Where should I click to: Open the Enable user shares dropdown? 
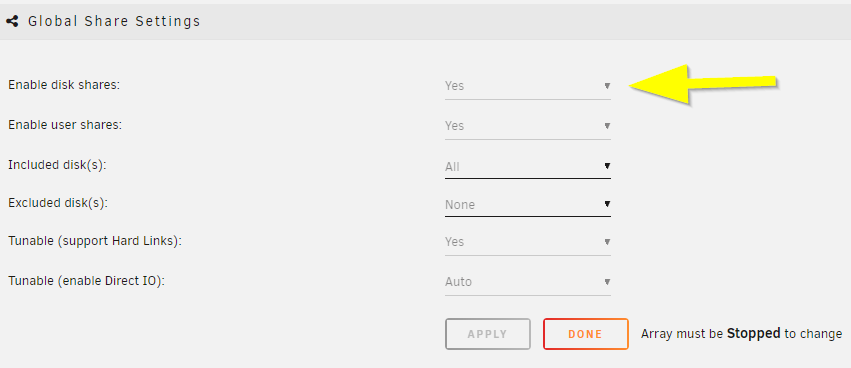(x=528, y=126)
